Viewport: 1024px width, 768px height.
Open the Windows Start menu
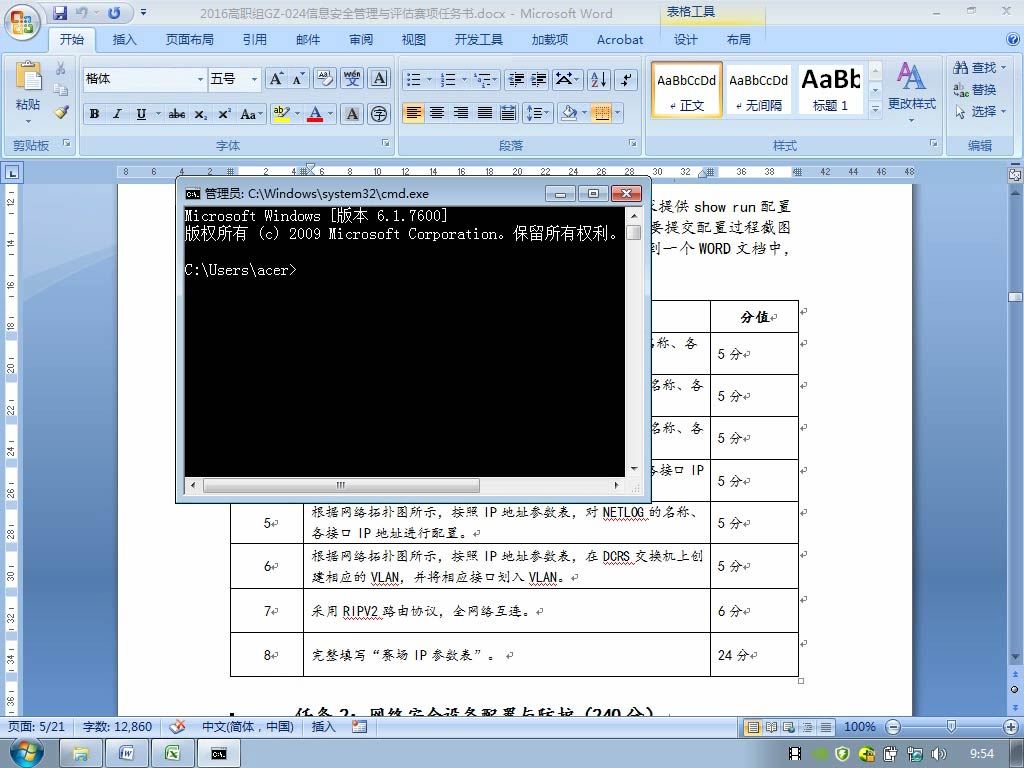[x=26, y=753]
